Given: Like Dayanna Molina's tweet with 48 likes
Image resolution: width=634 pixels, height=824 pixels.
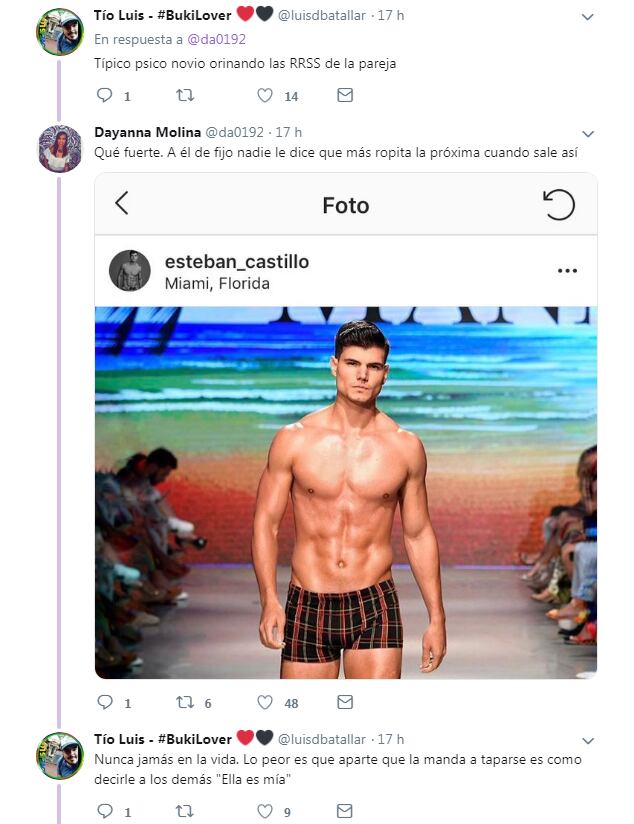Looking at the screenshot, I should pos(265,703).
